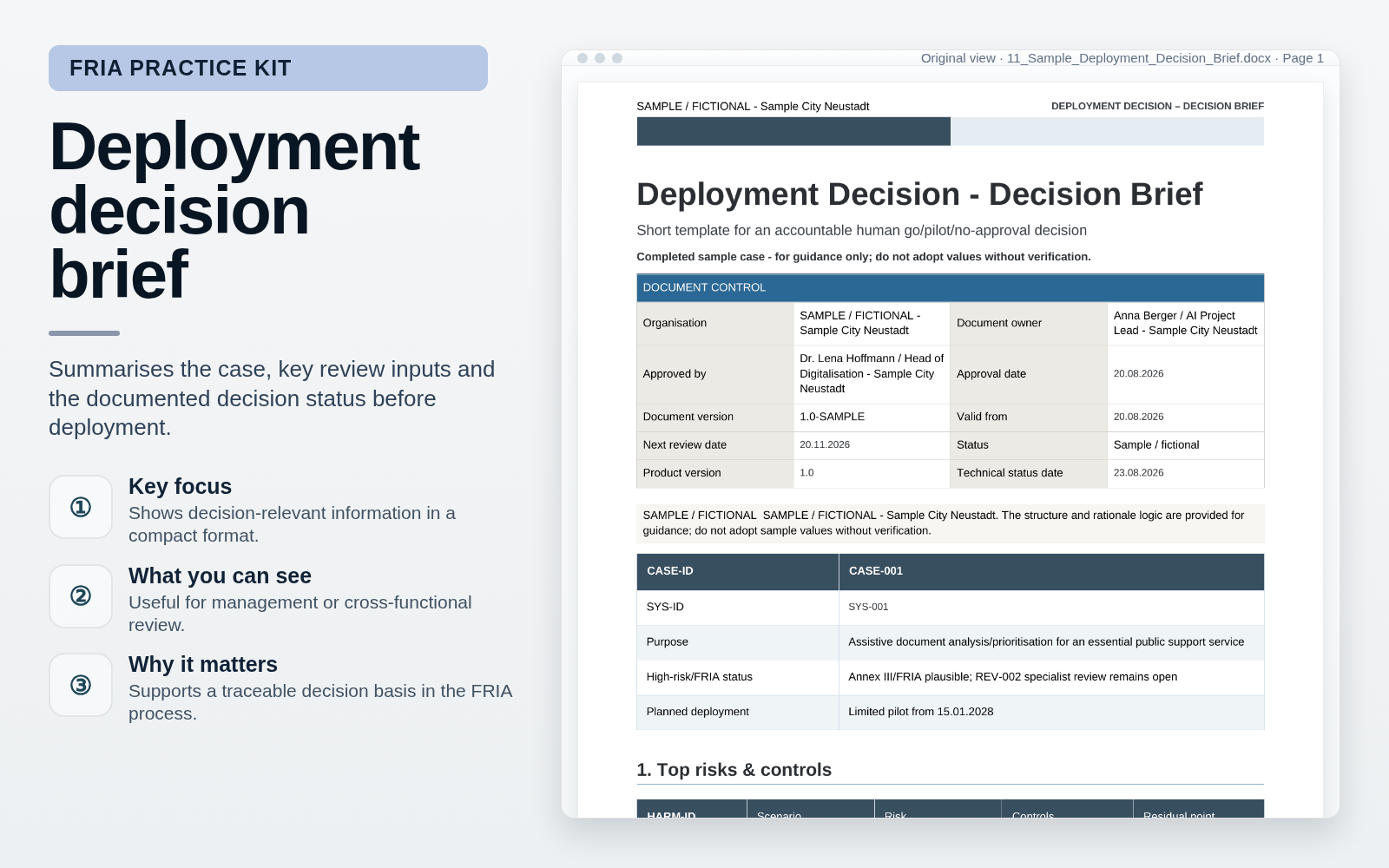Click the 'Organisation' label cell
1389x868 pixels.
[714, 323]
